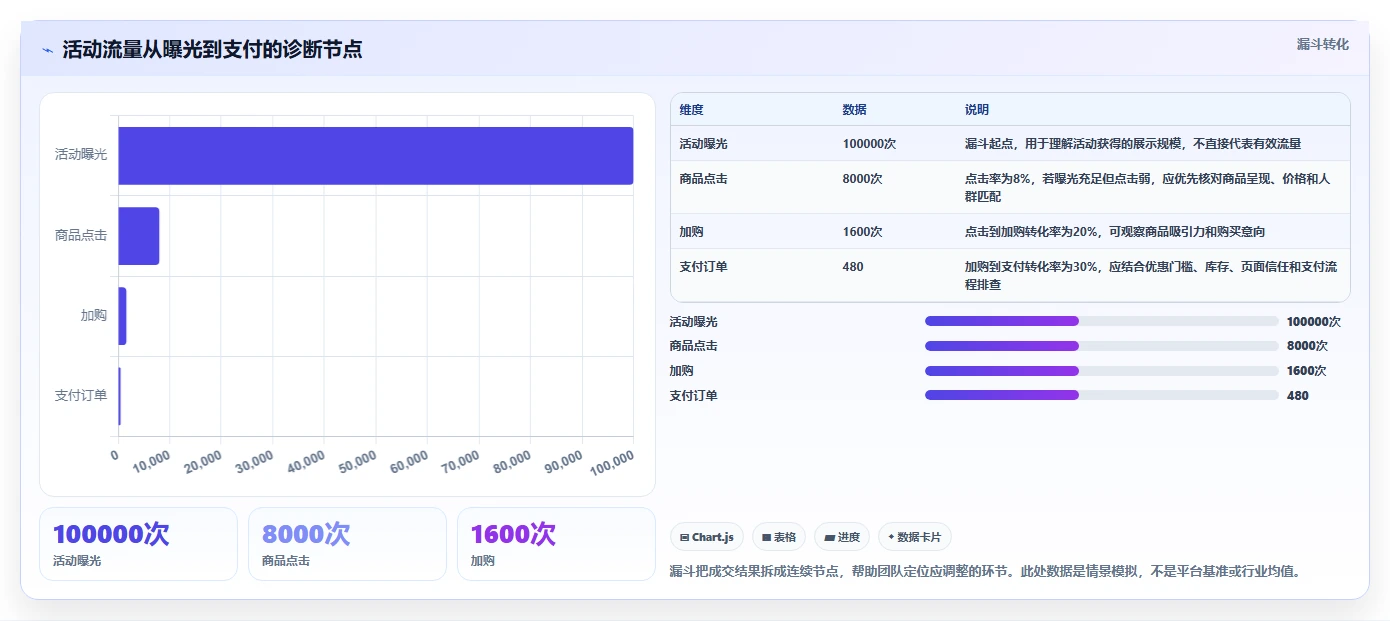Click the 1600次 value right of the progress bar
The width and height of the screenshot is (1390, 621).
pos(1308,371)
